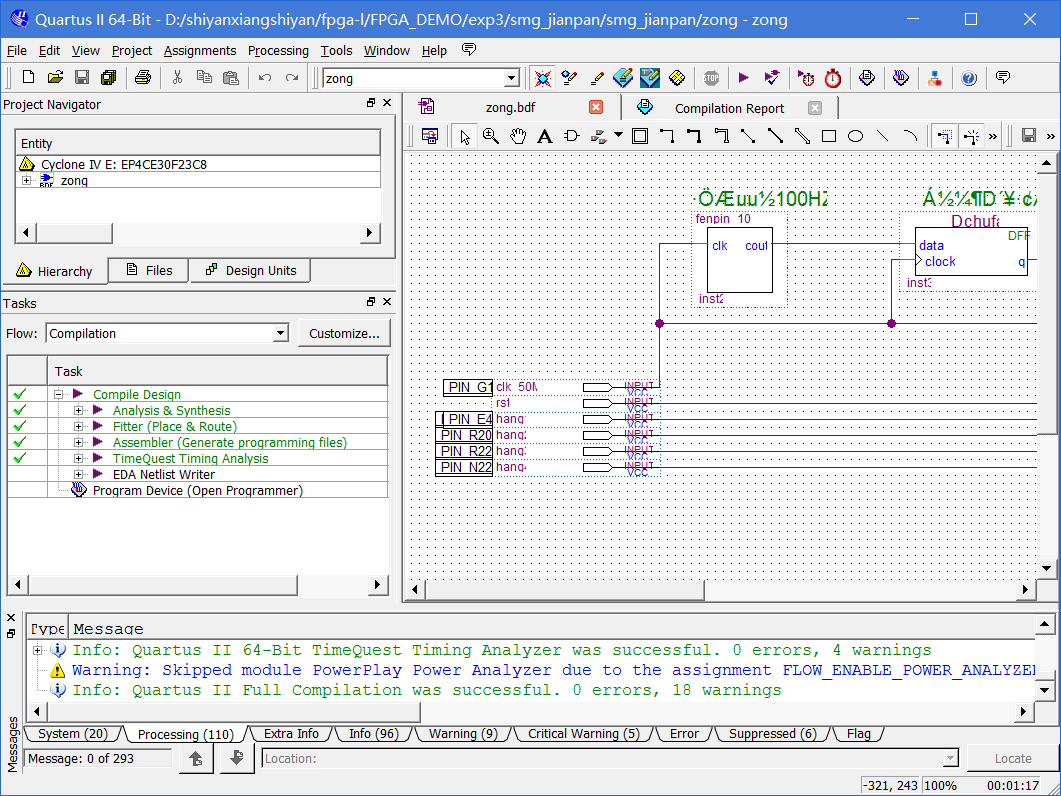Select the Symbol tool gate icon

(572, 136)
